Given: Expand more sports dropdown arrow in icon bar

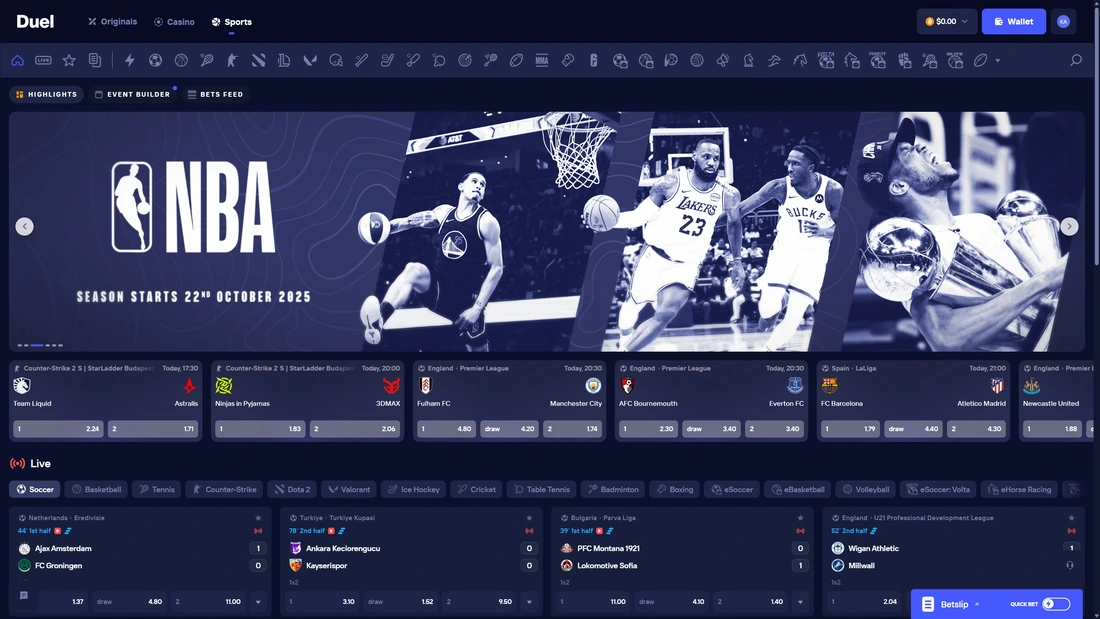Looking at the screenshot, I should pyautogui.click(x=998, y=60).
